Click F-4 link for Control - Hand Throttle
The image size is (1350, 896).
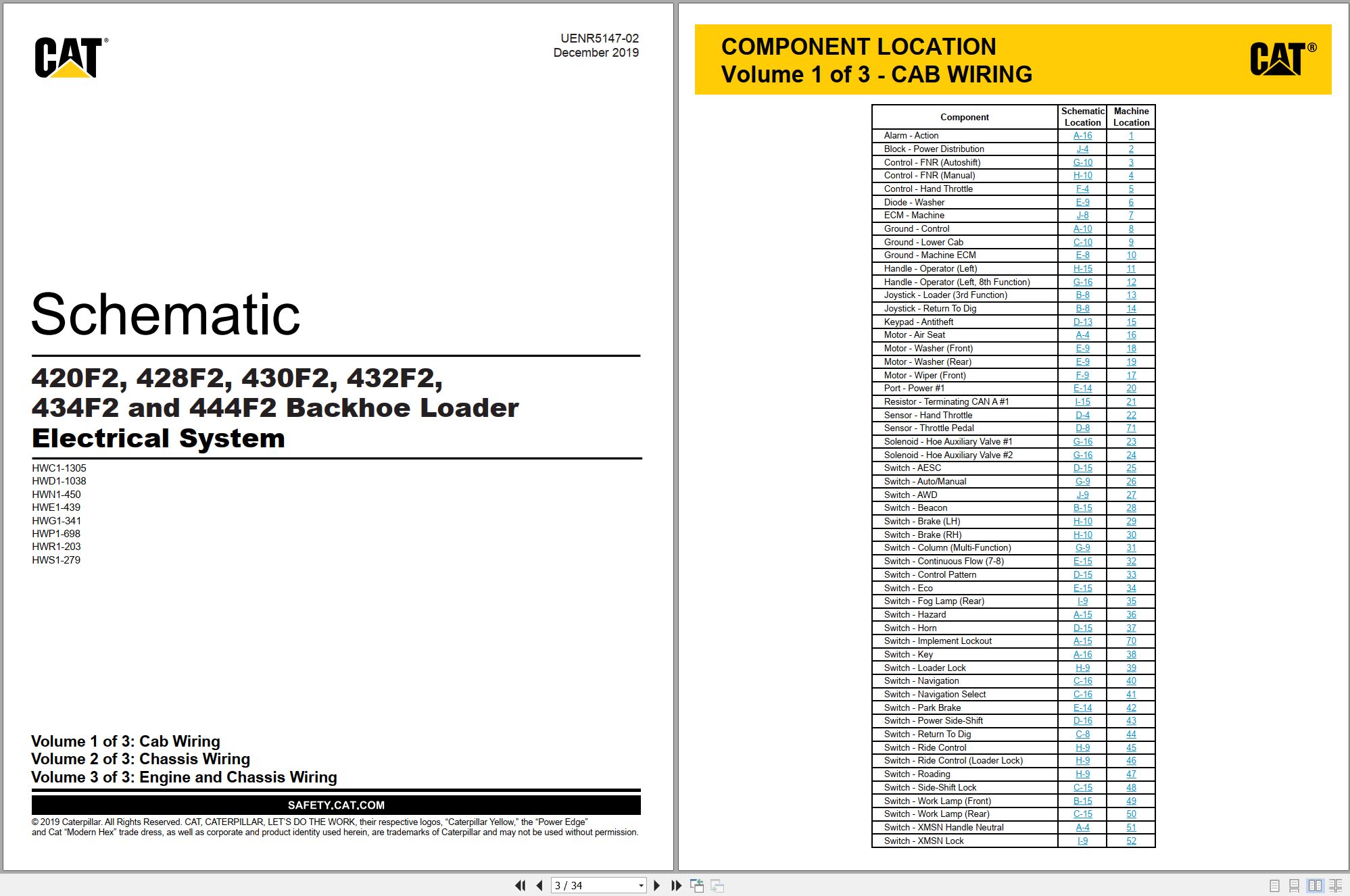coord(1082,189)
